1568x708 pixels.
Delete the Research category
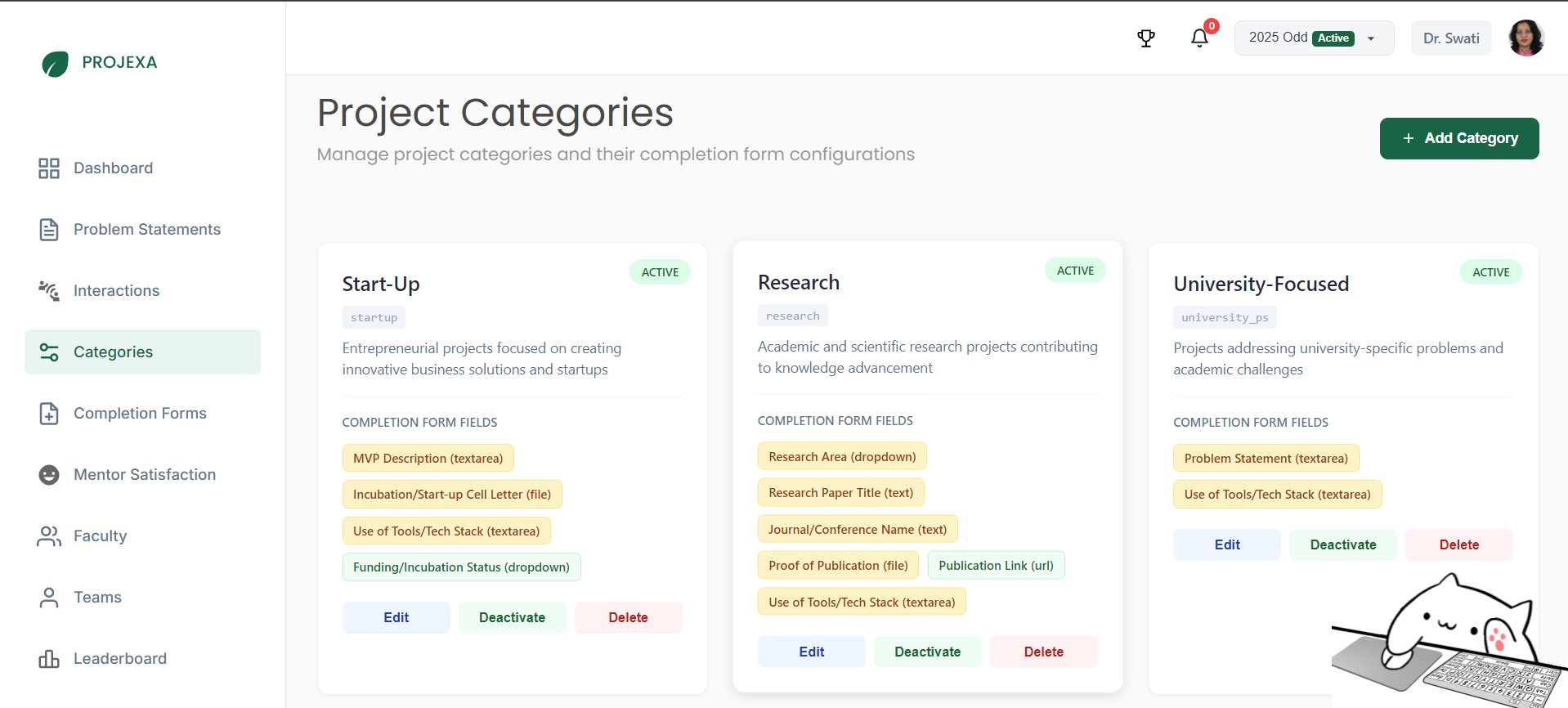1044,652
